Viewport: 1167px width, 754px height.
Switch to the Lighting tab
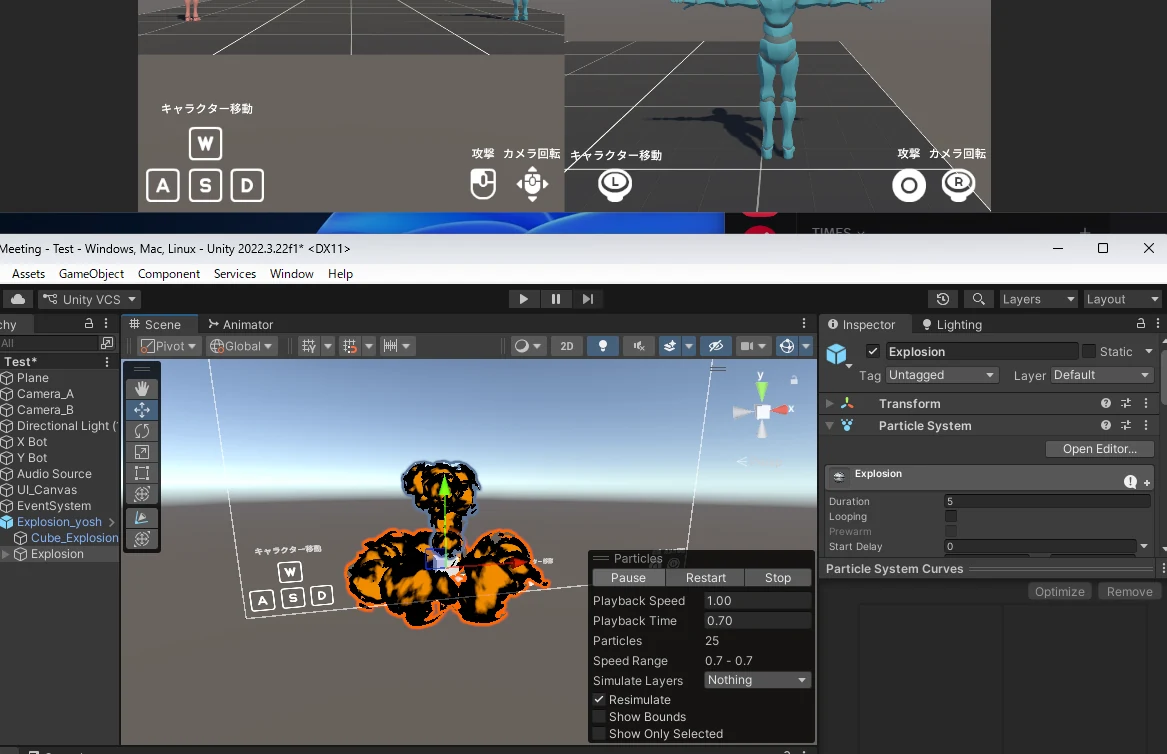coord(952,325)
